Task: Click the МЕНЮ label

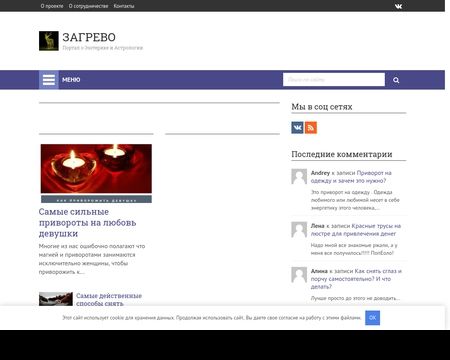Action: (x=71, y=80)
